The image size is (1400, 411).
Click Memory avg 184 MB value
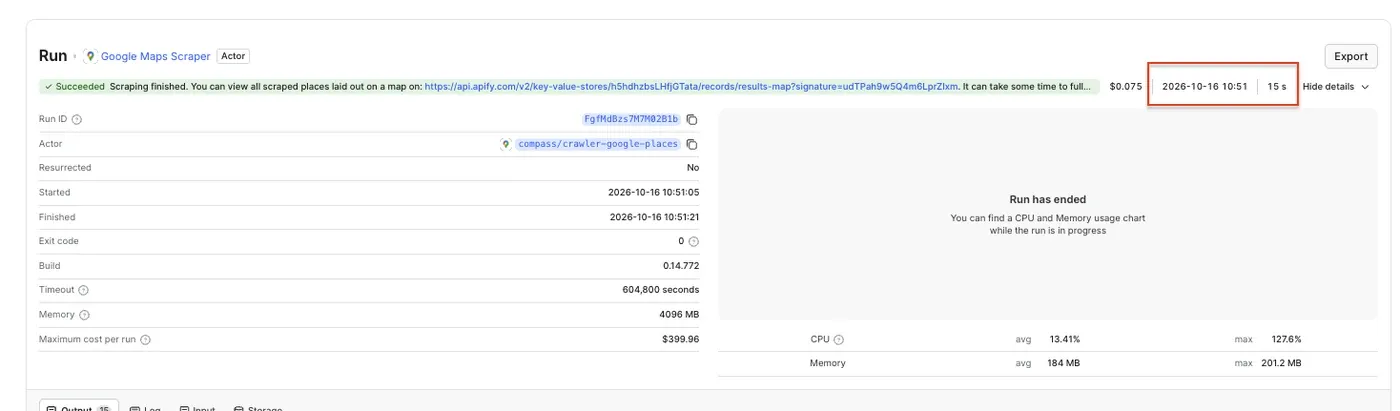coord(1064,363)
